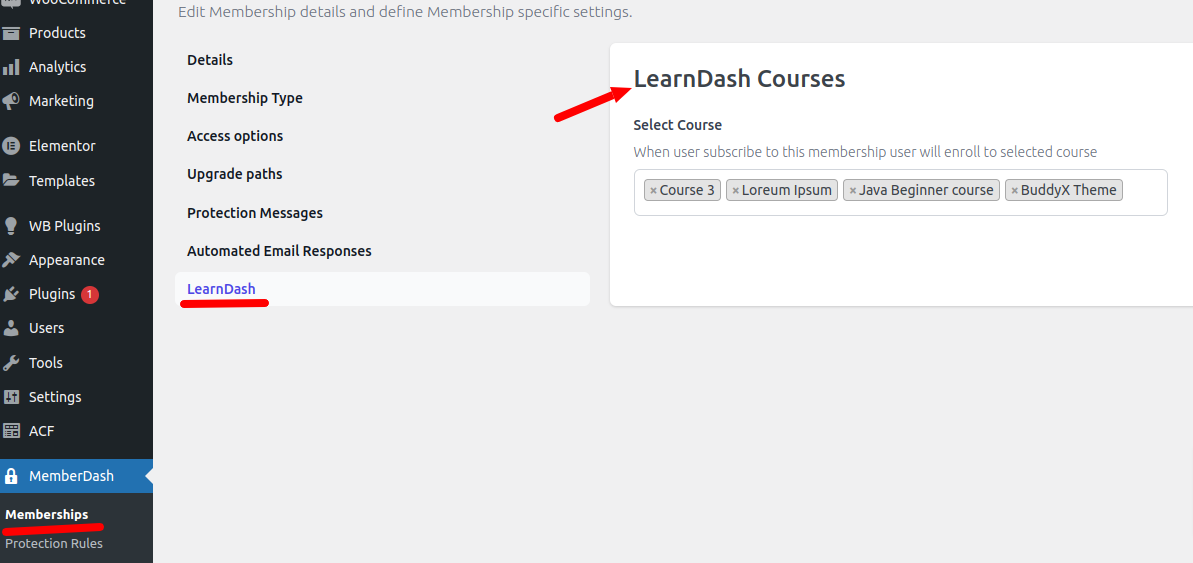Click the Appearance paintbrush icon
This screenshot has height=563, width=1193.
click(12, 260)
